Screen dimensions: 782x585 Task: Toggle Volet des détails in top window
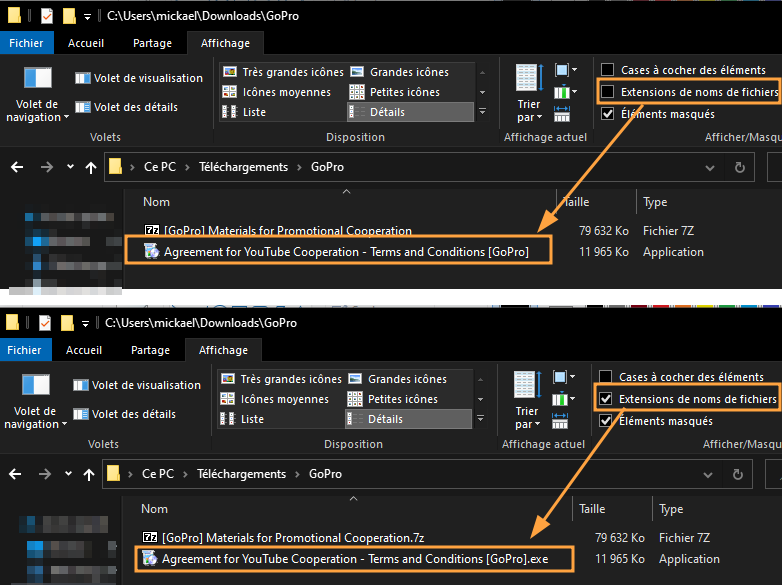[x=127, y=107]
